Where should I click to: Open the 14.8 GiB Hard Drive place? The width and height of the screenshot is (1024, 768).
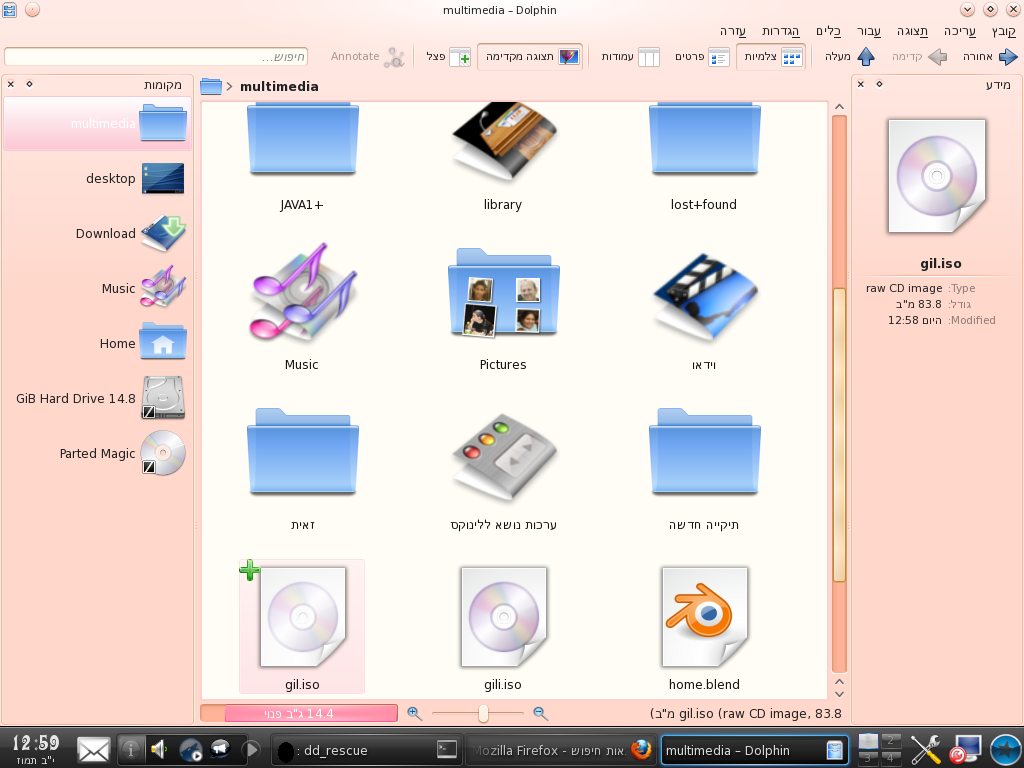click(x=98, y=398)
